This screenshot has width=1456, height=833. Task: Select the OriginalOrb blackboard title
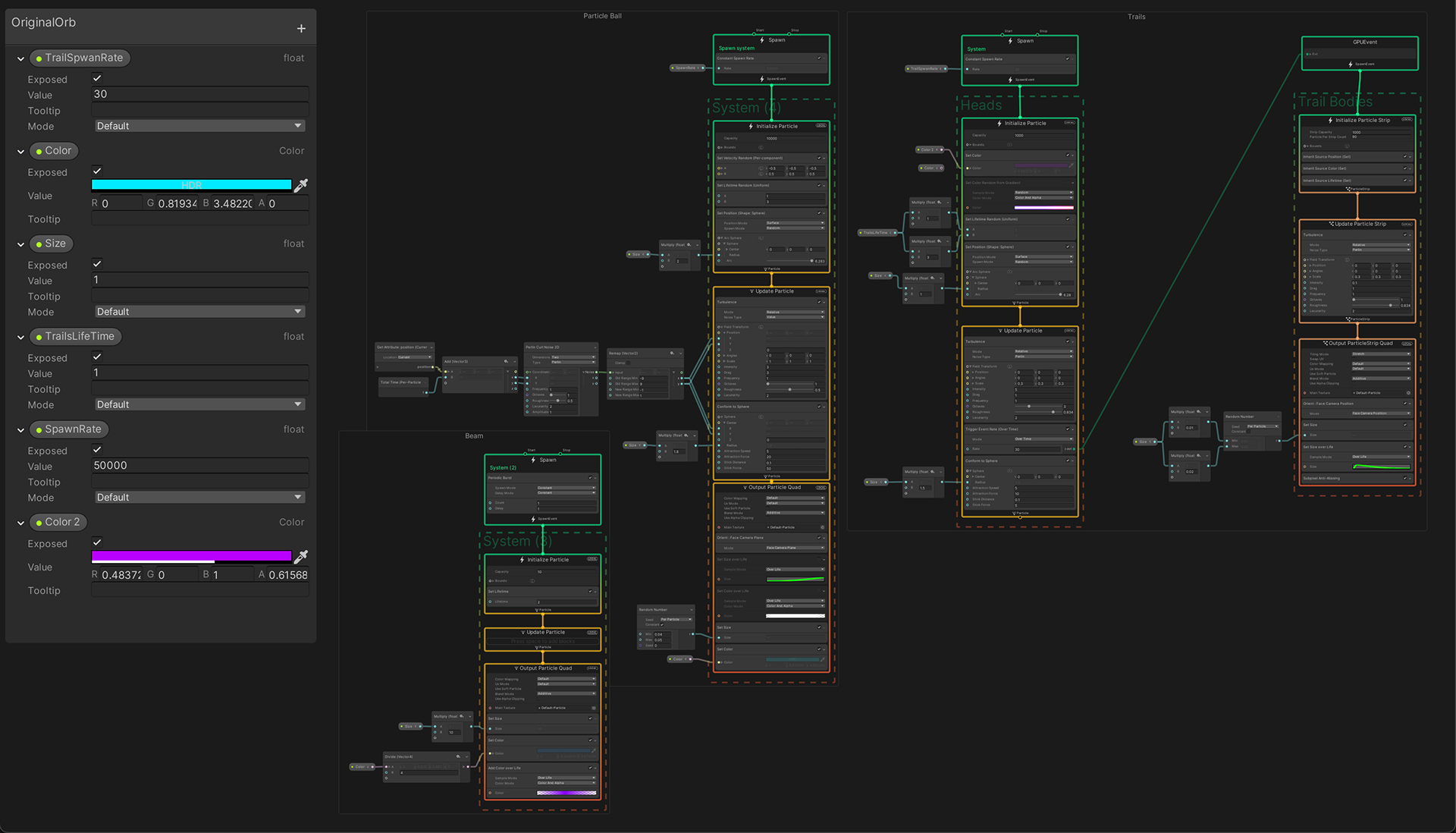coord(44,23)
